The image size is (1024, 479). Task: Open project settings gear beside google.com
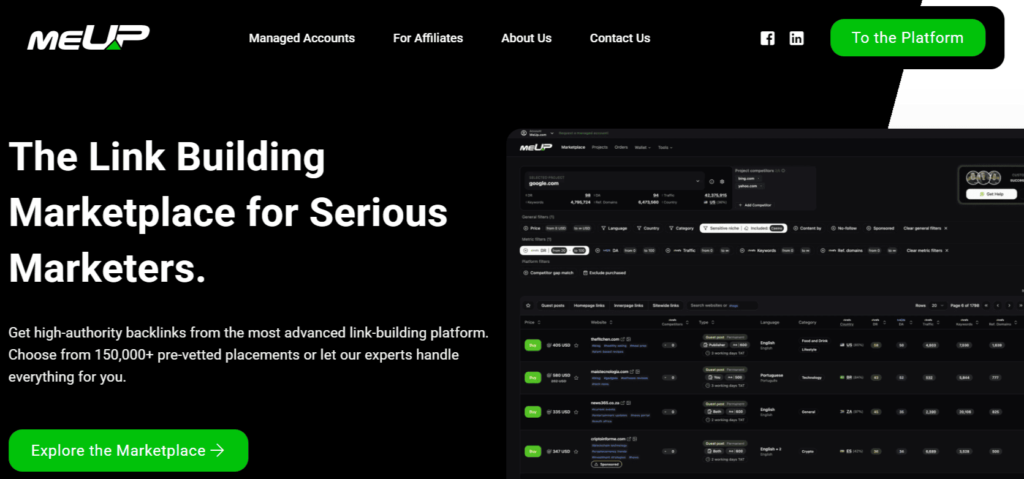[722, 182]
